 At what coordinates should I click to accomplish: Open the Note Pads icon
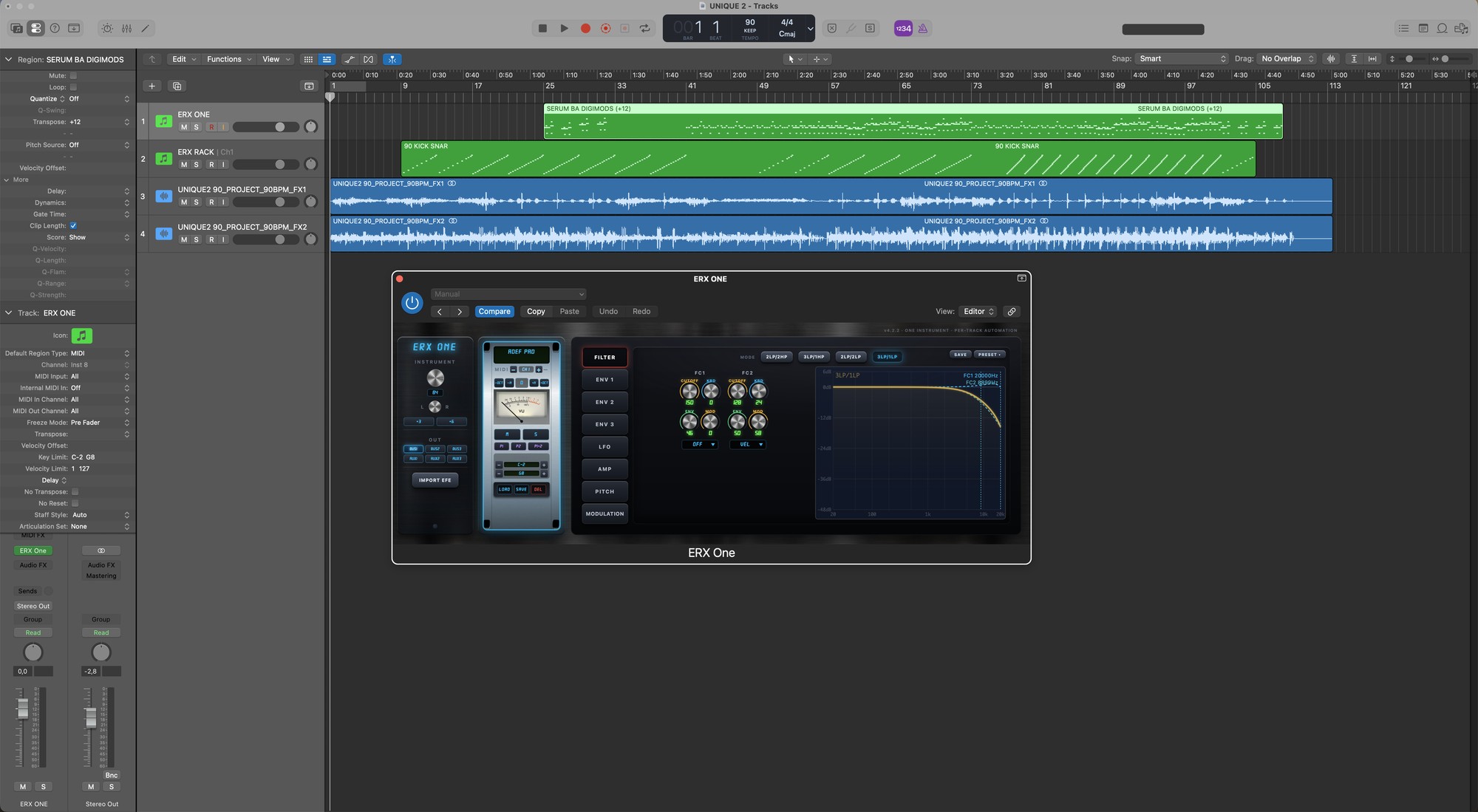(1423, 28)
